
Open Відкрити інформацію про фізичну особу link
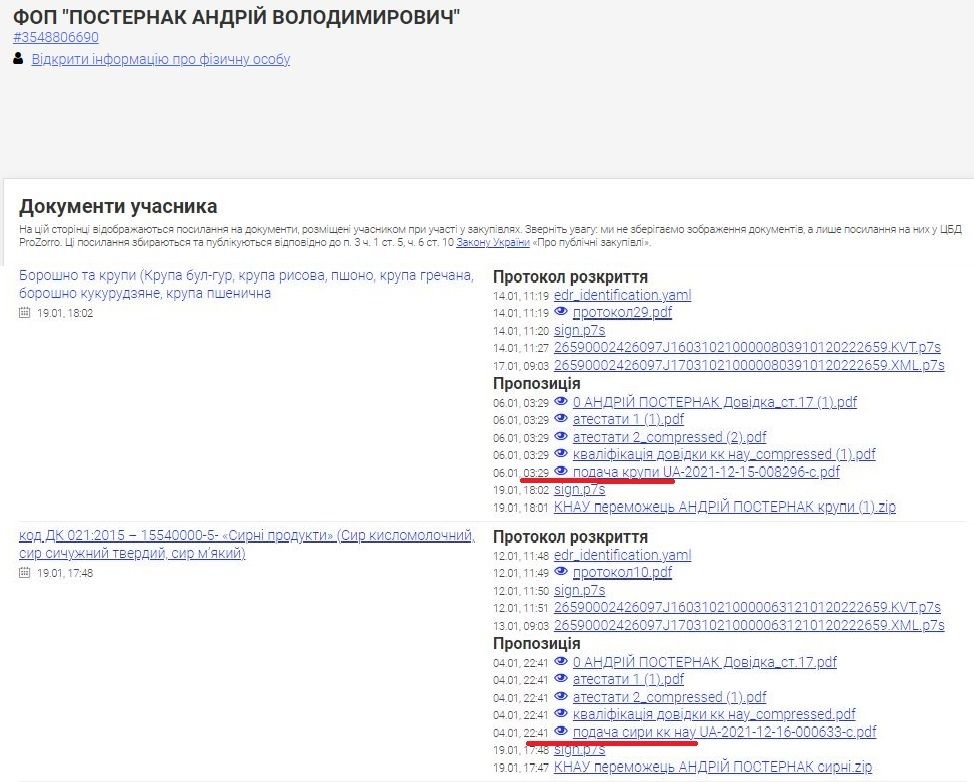160,59
